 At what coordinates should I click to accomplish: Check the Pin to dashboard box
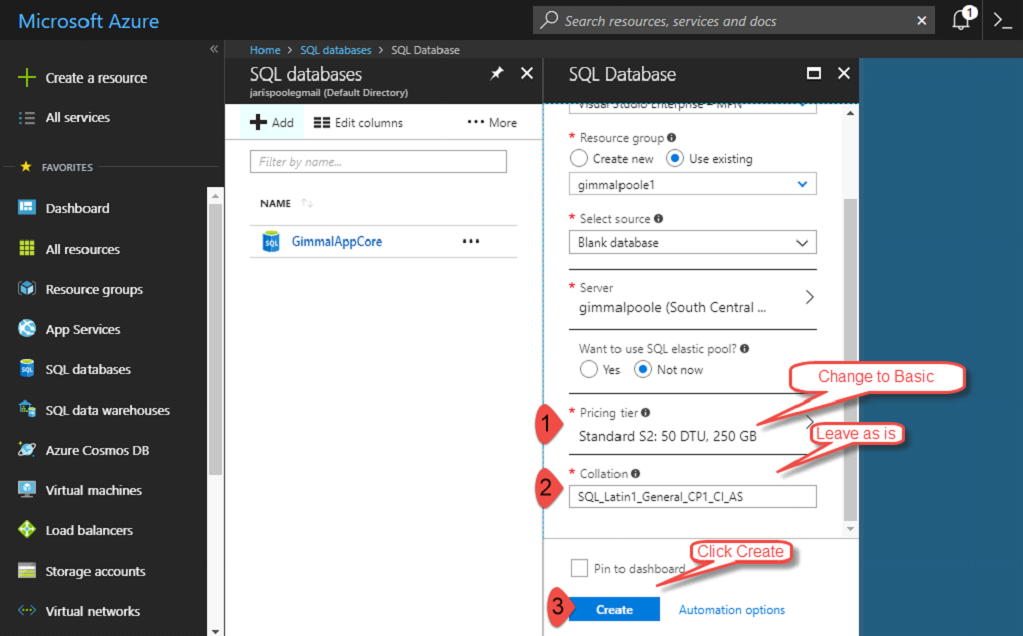pos(579,568)
